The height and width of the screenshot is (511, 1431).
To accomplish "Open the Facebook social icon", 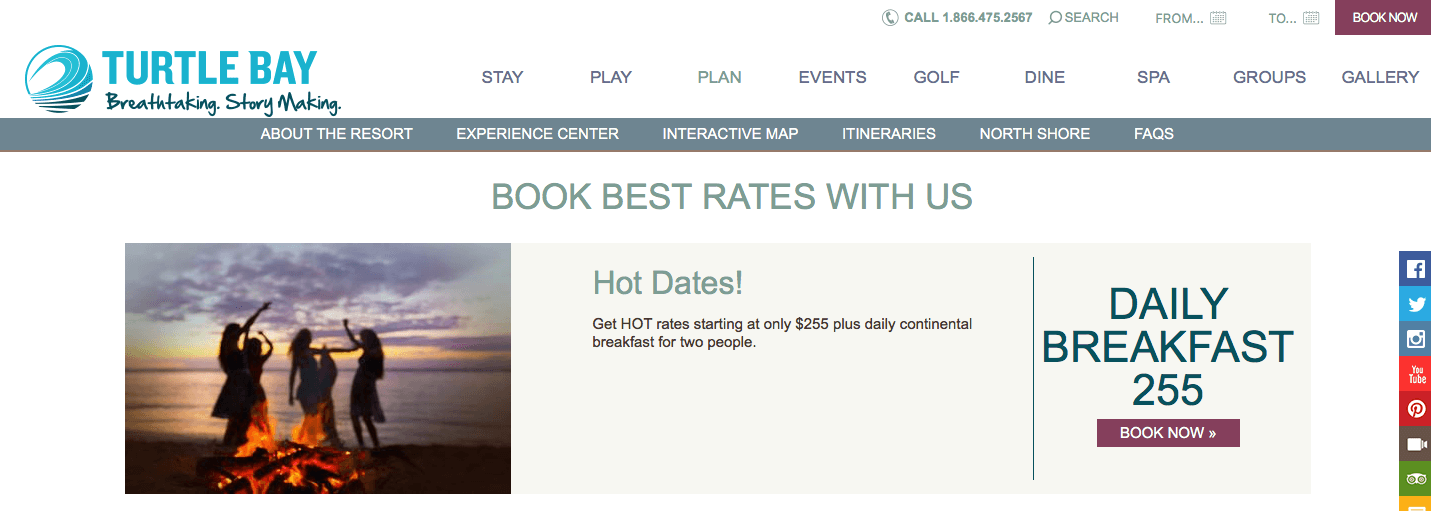I will click(x=1415, y=268).
